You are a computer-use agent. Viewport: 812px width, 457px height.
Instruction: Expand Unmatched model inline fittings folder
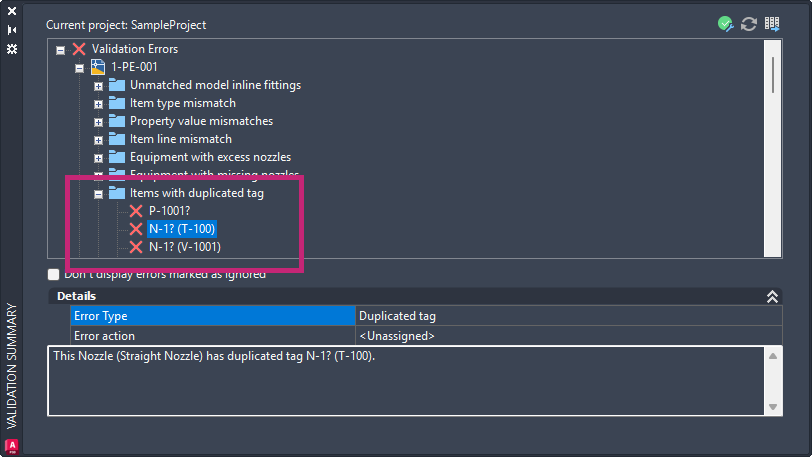pyautogui.click(x=98, y=86)
